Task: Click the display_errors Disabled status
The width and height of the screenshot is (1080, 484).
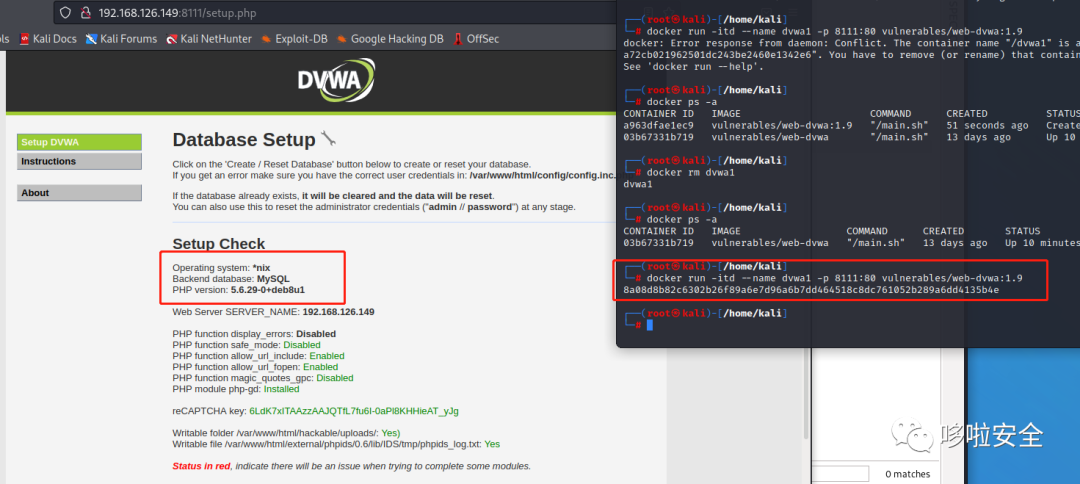Action: coord(316,334)
